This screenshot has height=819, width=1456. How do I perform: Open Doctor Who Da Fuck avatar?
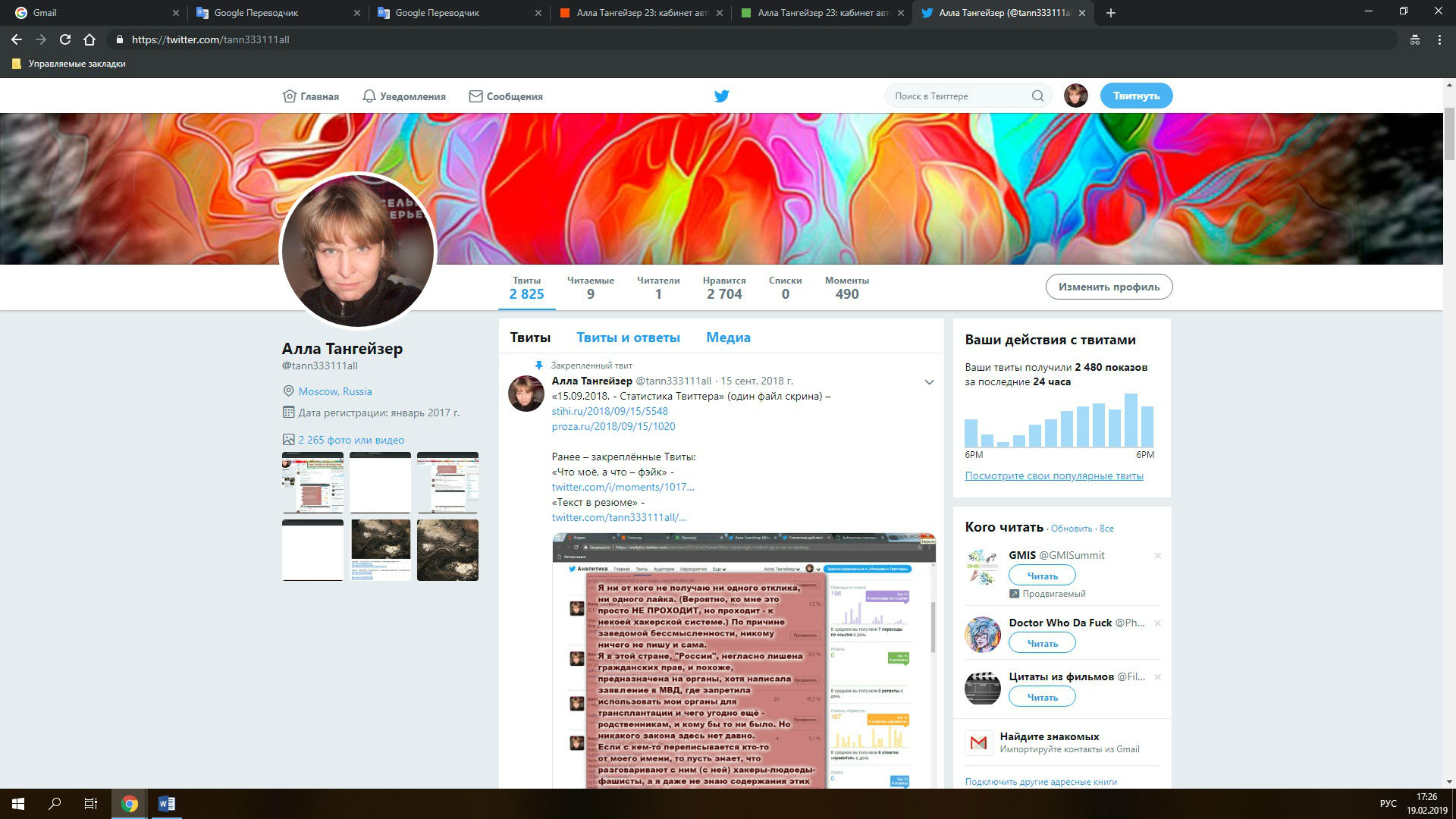coord(983,635)
